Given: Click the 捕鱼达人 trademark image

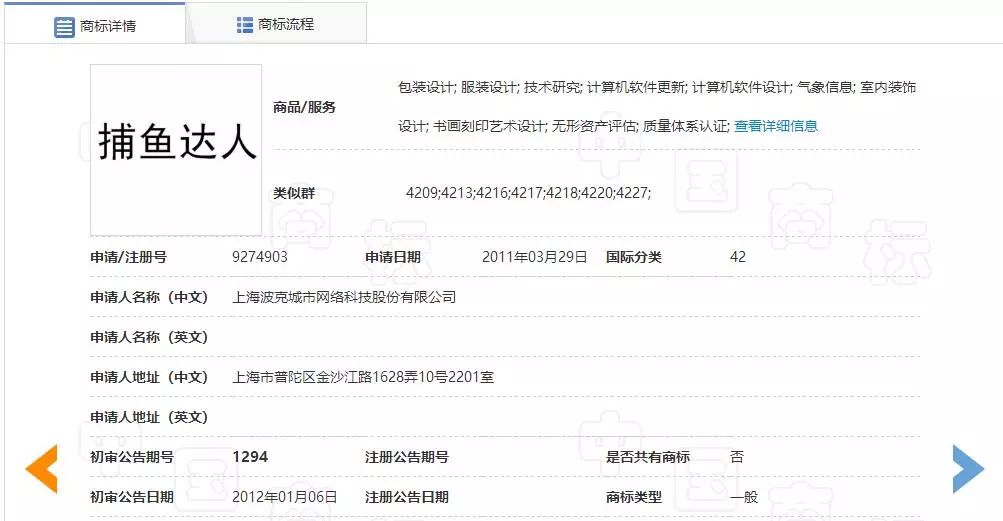Looking at the screenshot, I should point(176,150).
